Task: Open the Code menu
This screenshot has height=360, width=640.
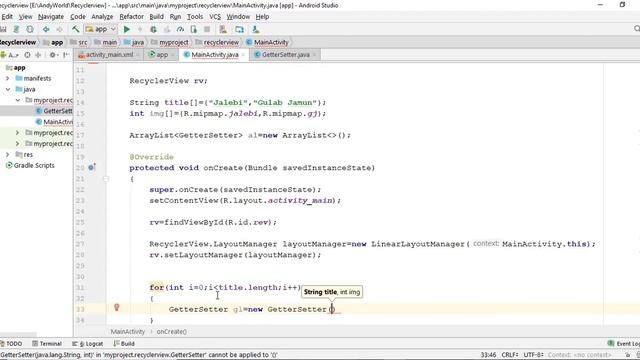Action: [78, 17]
